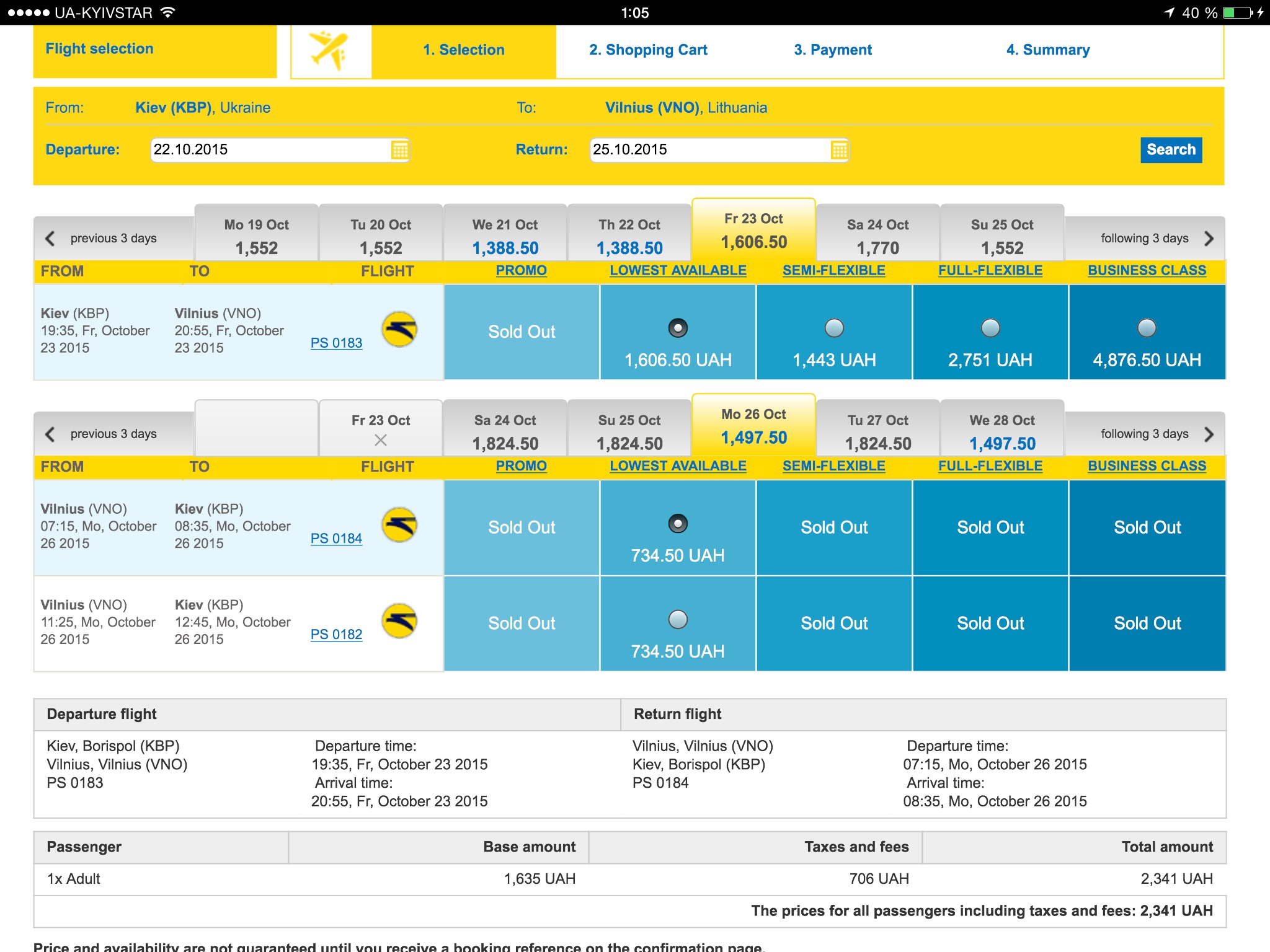
Task: Tap the battery icon in the status bar
Action: pyautogui.click(x=1237, y=12)
